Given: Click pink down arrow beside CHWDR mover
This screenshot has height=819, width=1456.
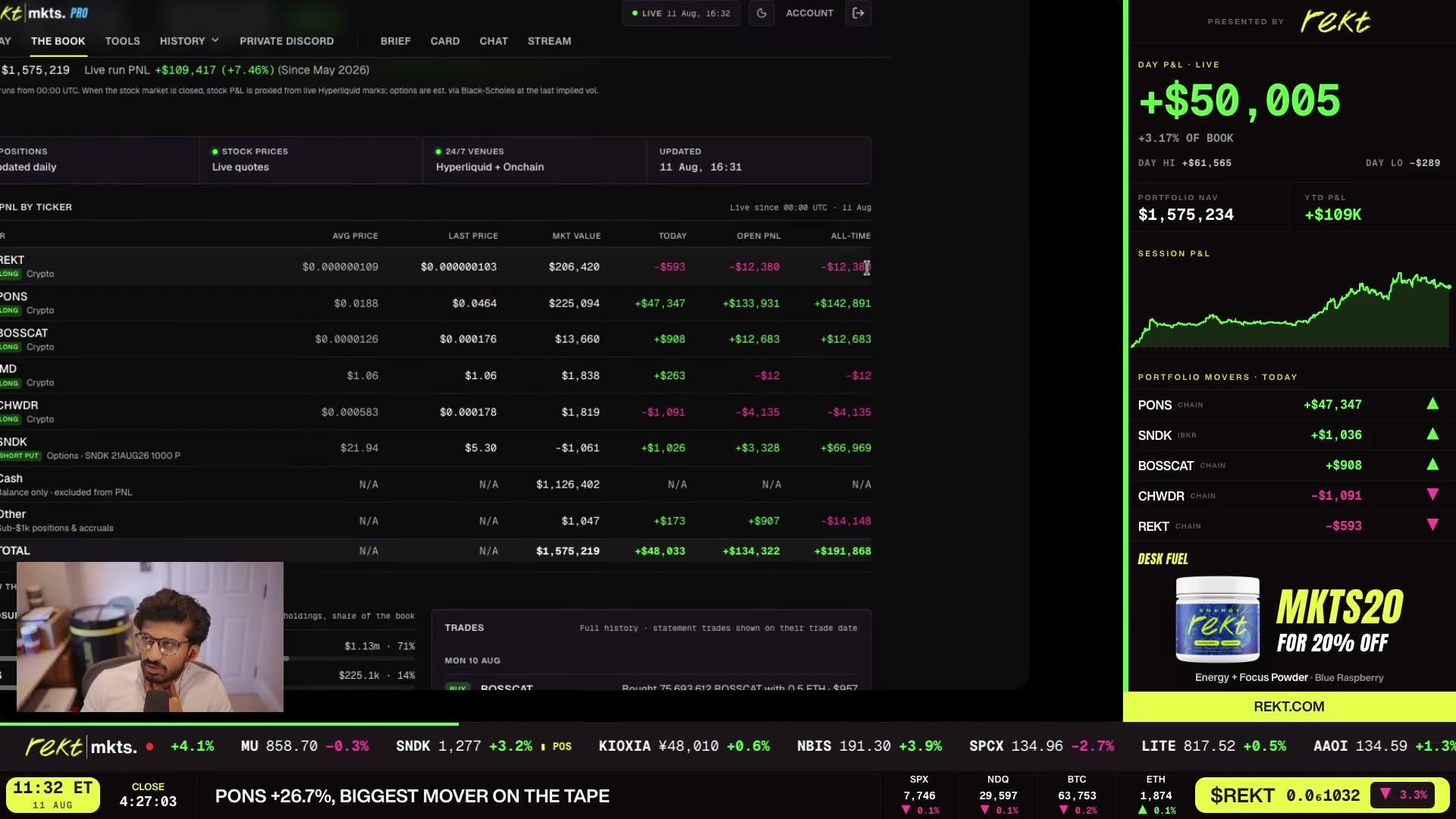Looking at the screenshot, I should (x=1432, y=495).
